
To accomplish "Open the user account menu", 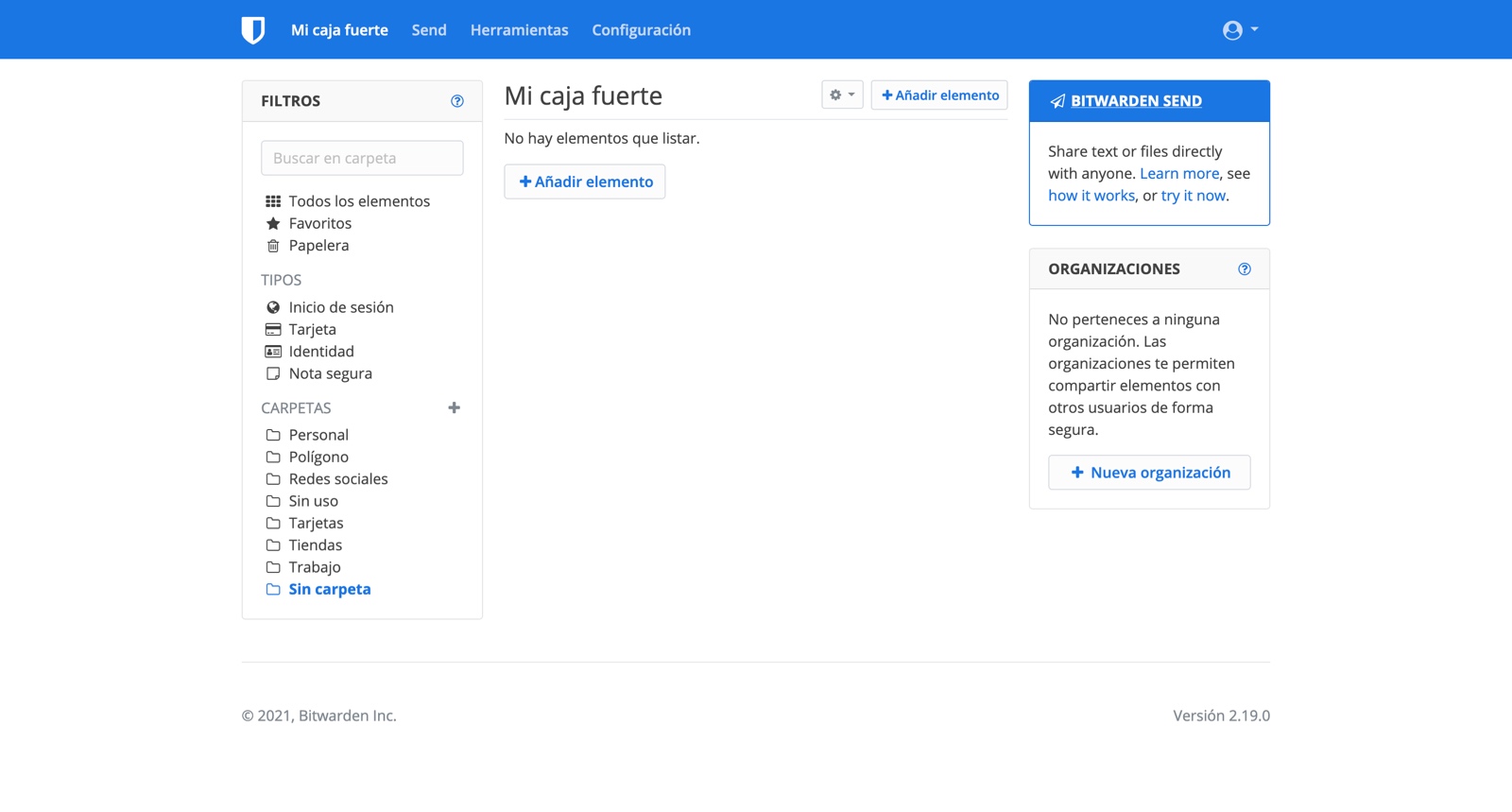I will pos(1240,30).
